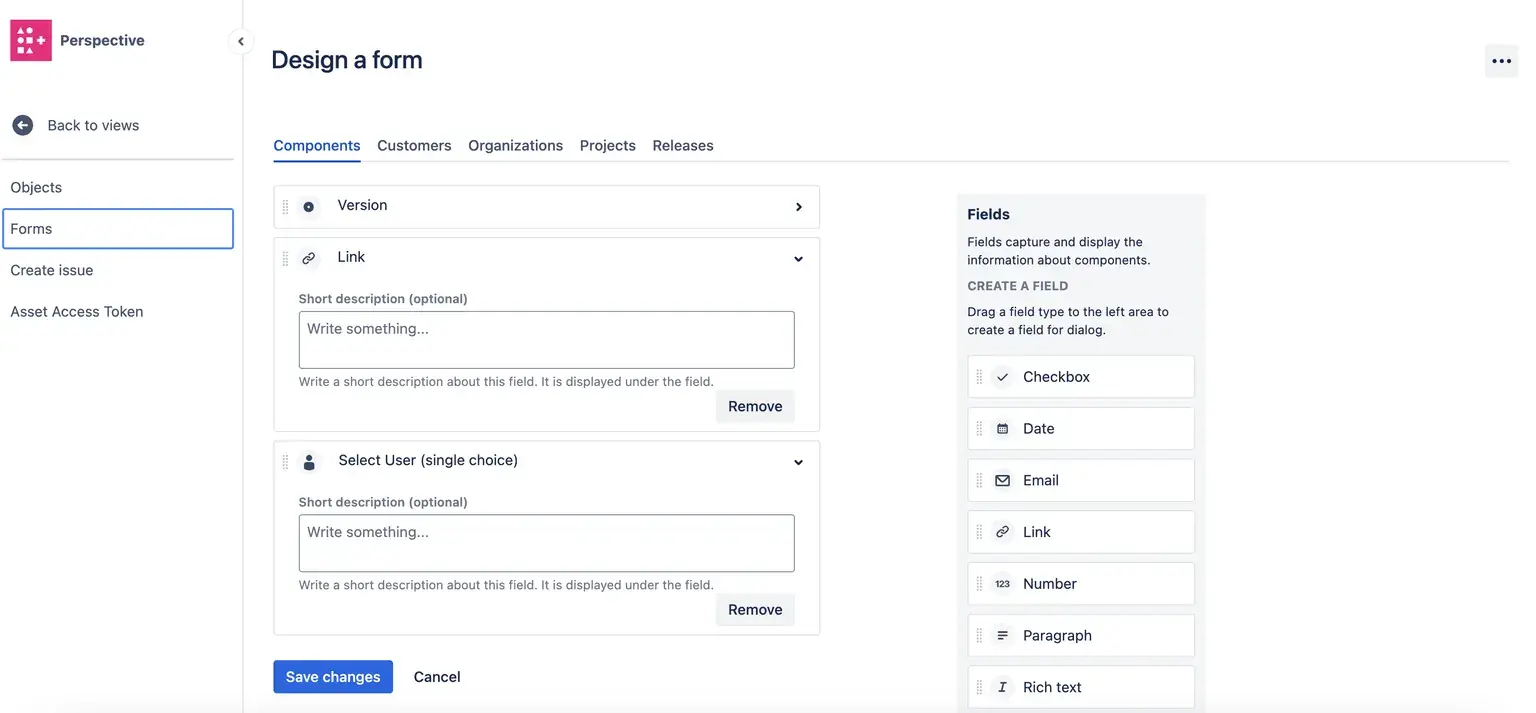Click the Back to views arrow icon
The height and width of the screenshot is (713, 1536).
[23, 125]
